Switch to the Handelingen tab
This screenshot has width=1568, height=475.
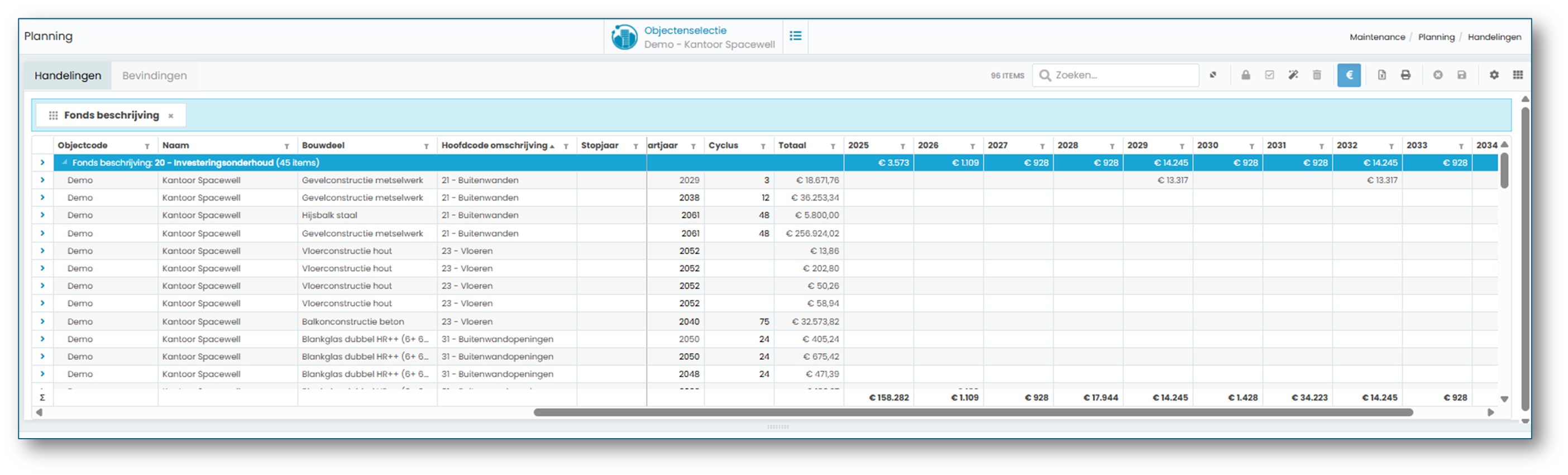68,75
